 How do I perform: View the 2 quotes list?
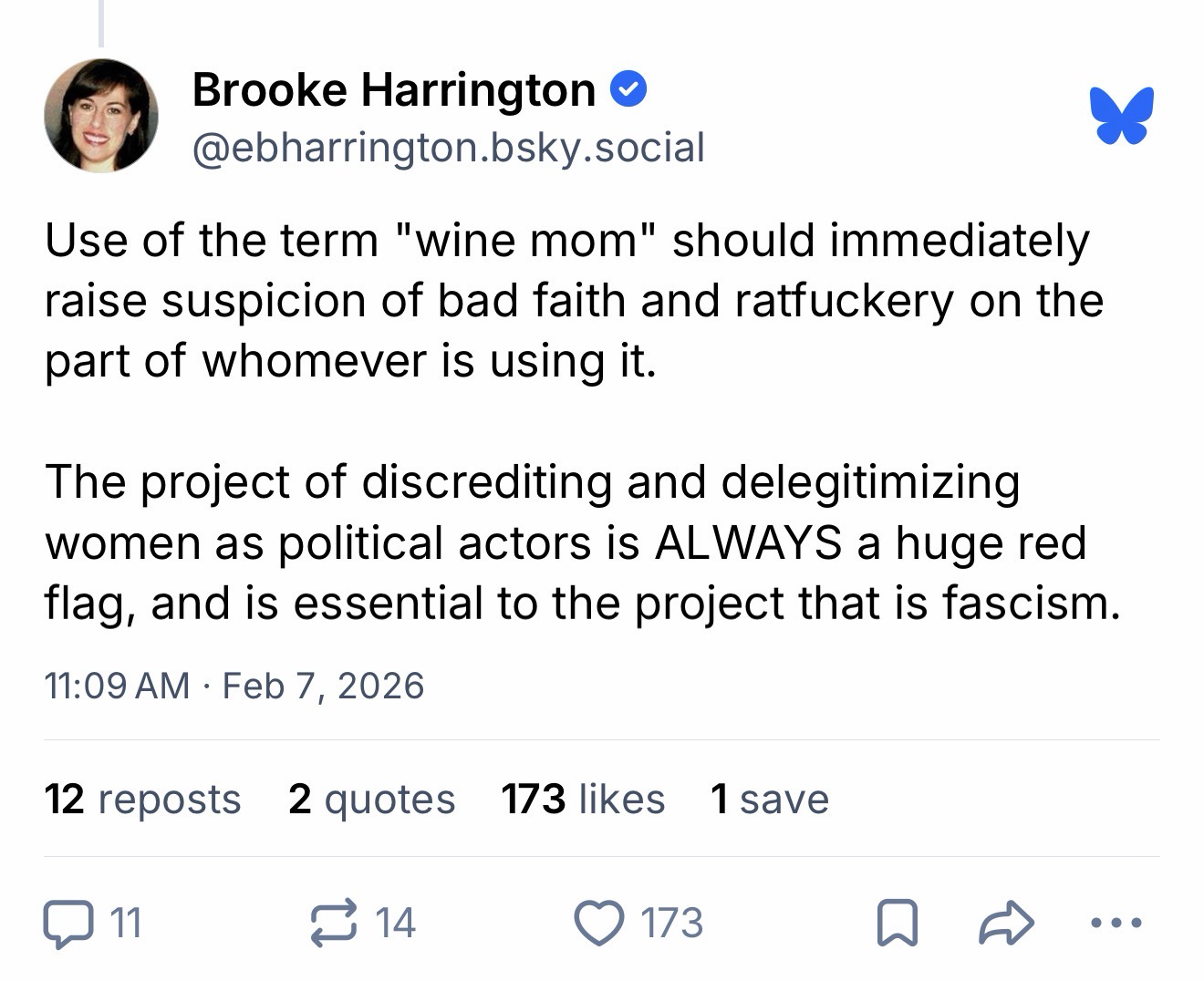tap(371, 800)
